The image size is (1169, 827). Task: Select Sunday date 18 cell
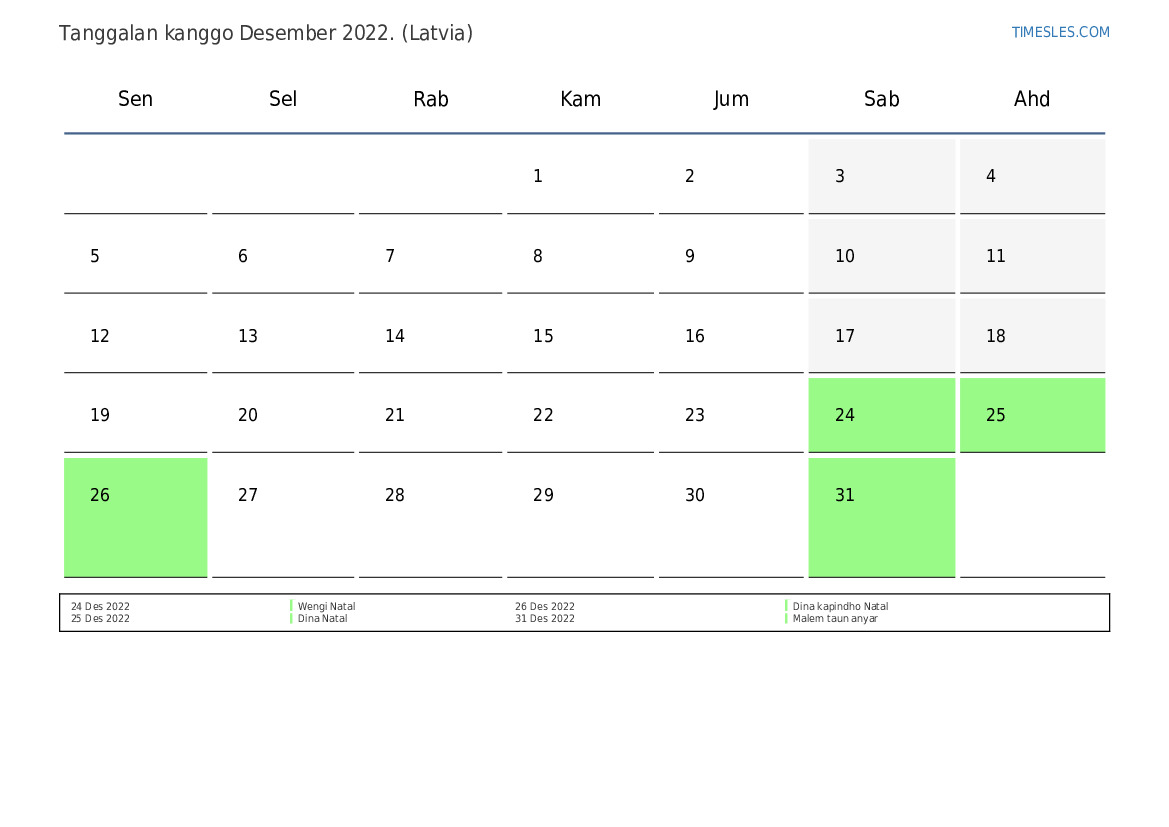pyautogui.click(x=1031, y=336)
